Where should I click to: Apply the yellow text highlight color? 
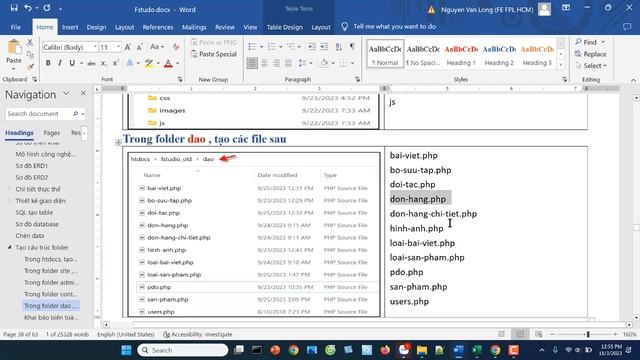point(149,63)
